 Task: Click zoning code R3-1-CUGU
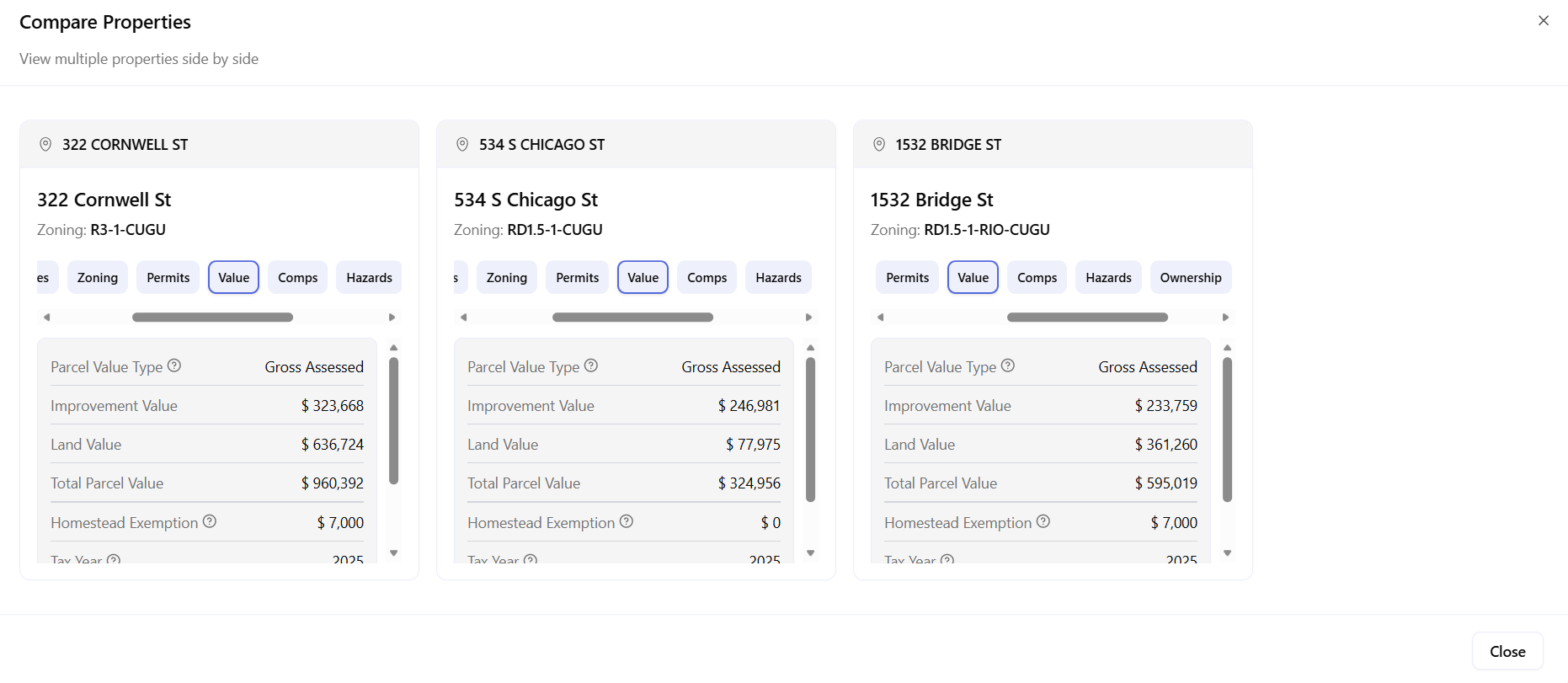point(128,230)
